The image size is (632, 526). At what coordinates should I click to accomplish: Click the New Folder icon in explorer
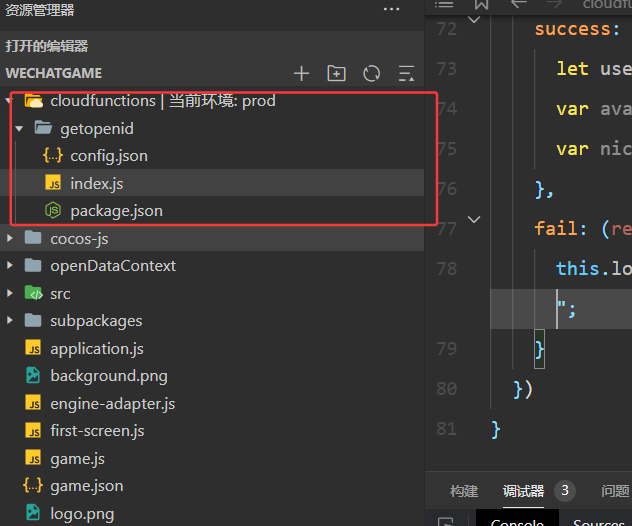click(336, 73)
